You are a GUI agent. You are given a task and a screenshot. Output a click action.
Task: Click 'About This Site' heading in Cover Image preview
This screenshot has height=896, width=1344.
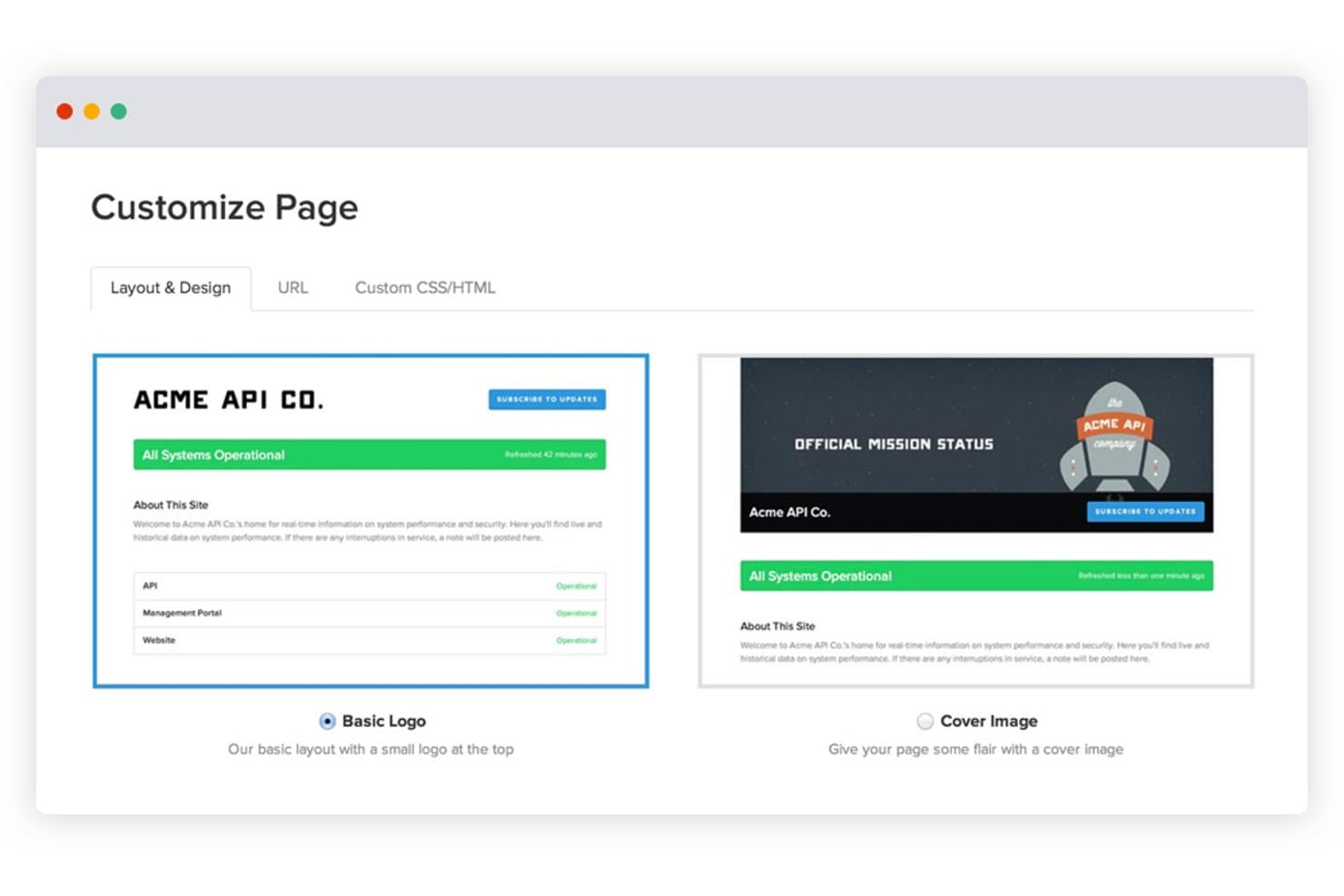777,626
